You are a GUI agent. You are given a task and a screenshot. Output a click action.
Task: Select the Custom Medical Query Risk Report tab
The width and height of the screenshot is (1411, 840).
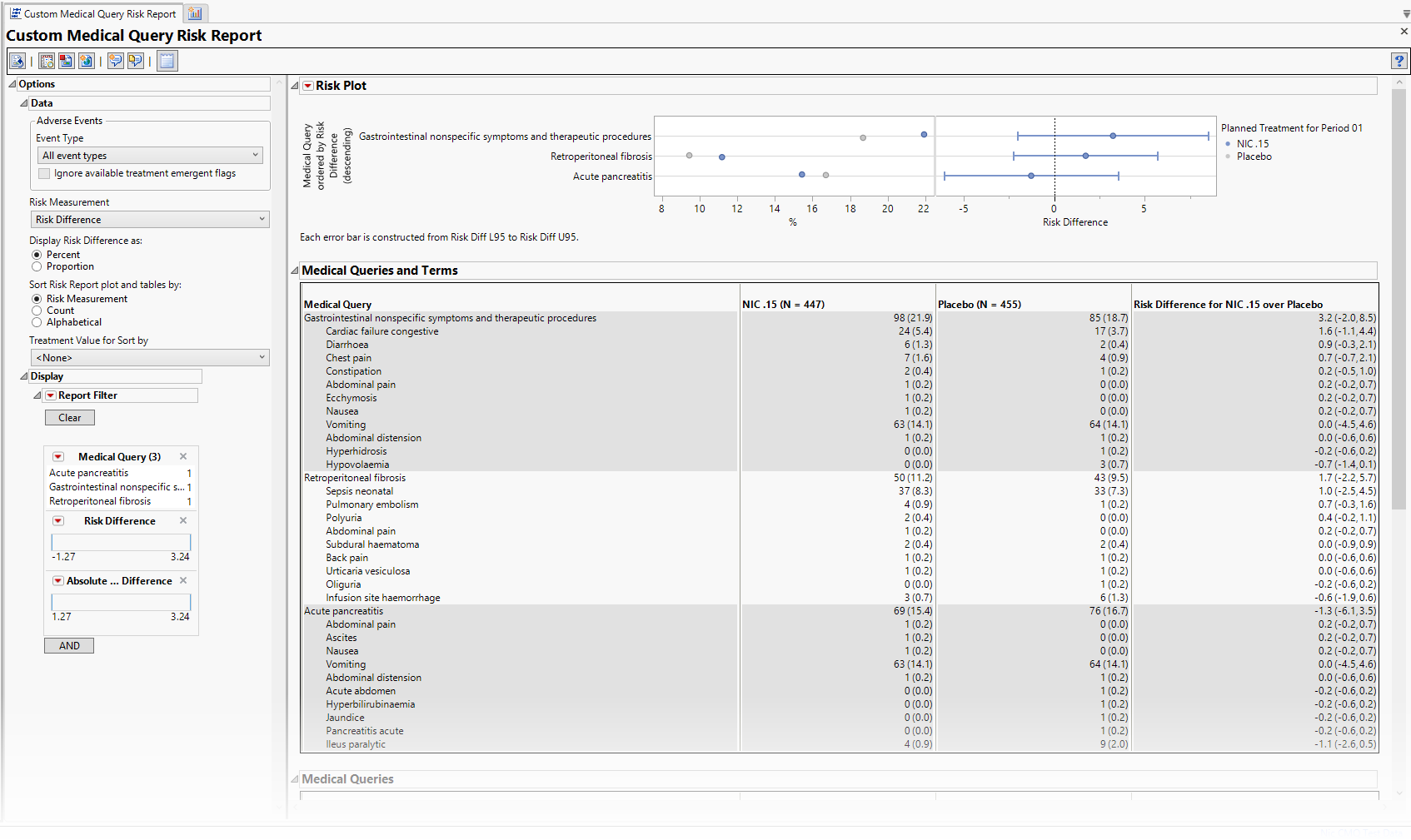[x=92, y=13]
